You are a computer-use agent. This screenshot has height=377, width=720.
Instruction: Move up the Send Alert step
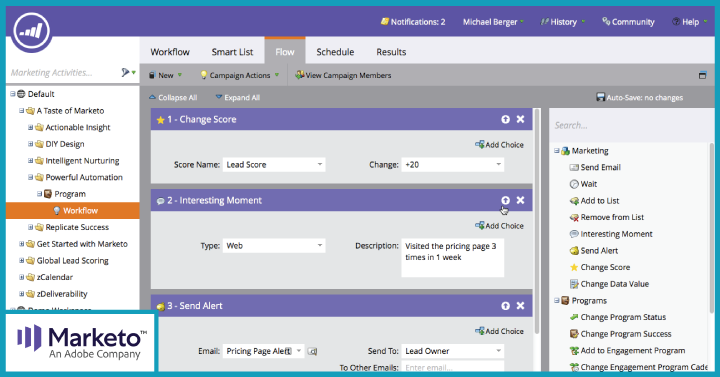pyautogui.click(x=506, y=306)
